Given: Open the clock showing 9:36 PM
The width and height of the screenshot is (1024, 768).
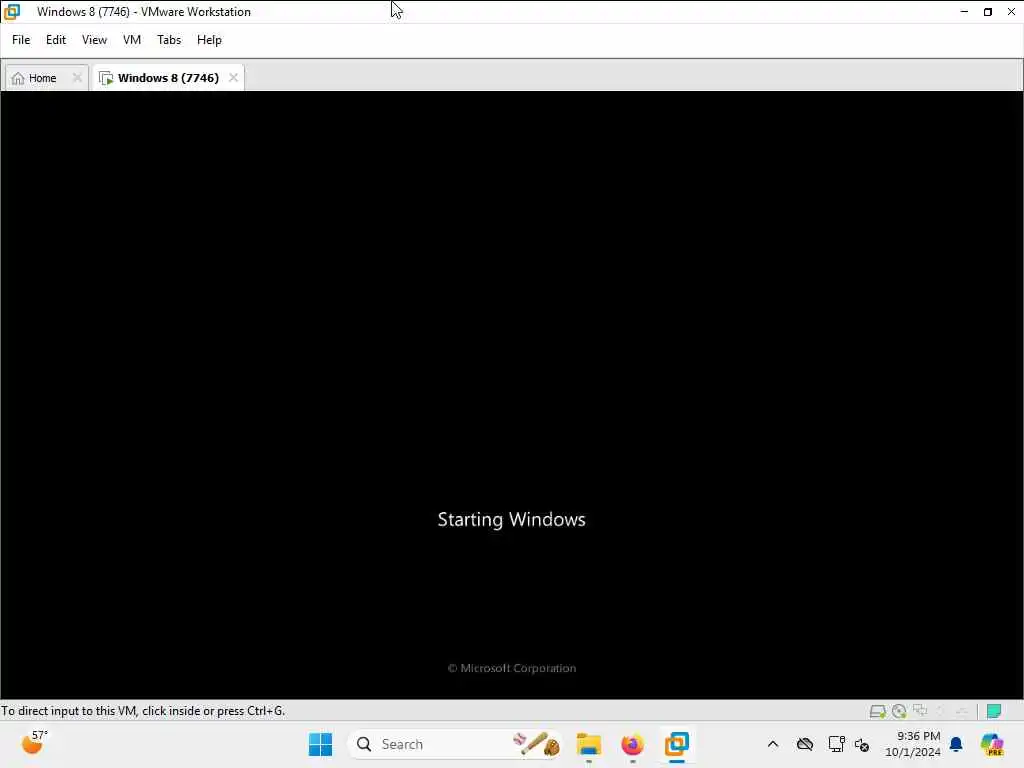Looking at the screenshot, I should pyautogui.click(x=913, y=744).
